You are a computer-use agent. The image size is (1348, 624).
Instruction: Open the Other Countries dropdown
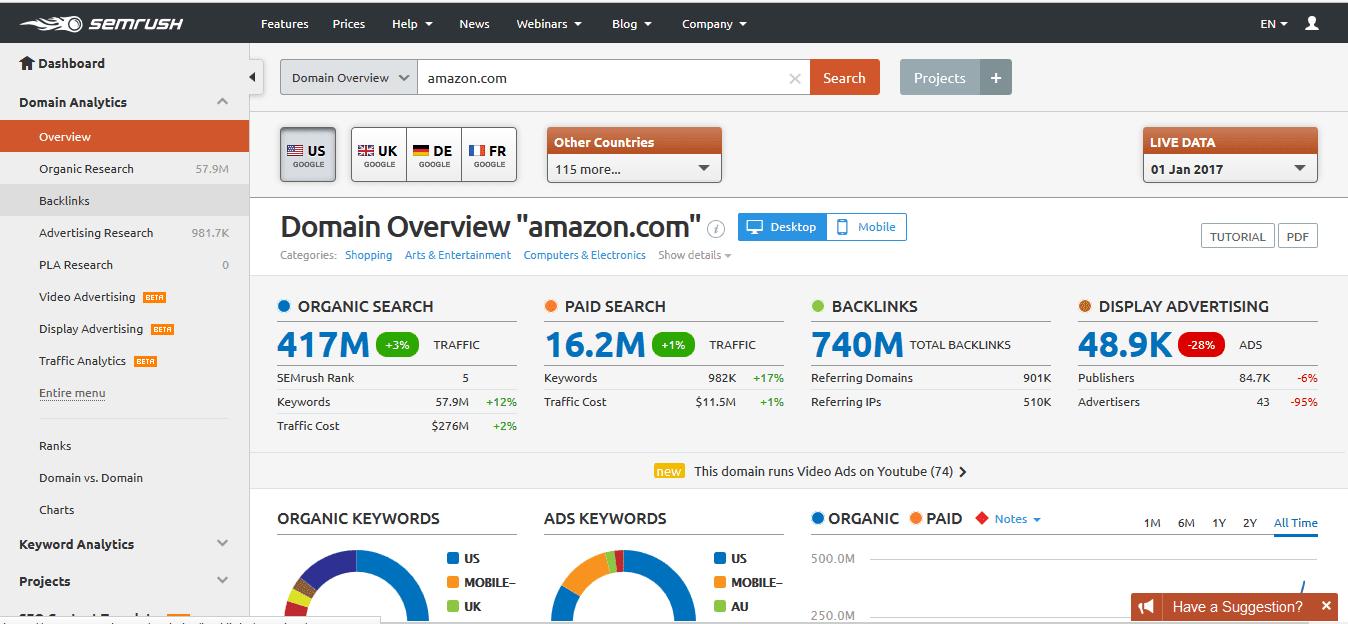point(633,168)
